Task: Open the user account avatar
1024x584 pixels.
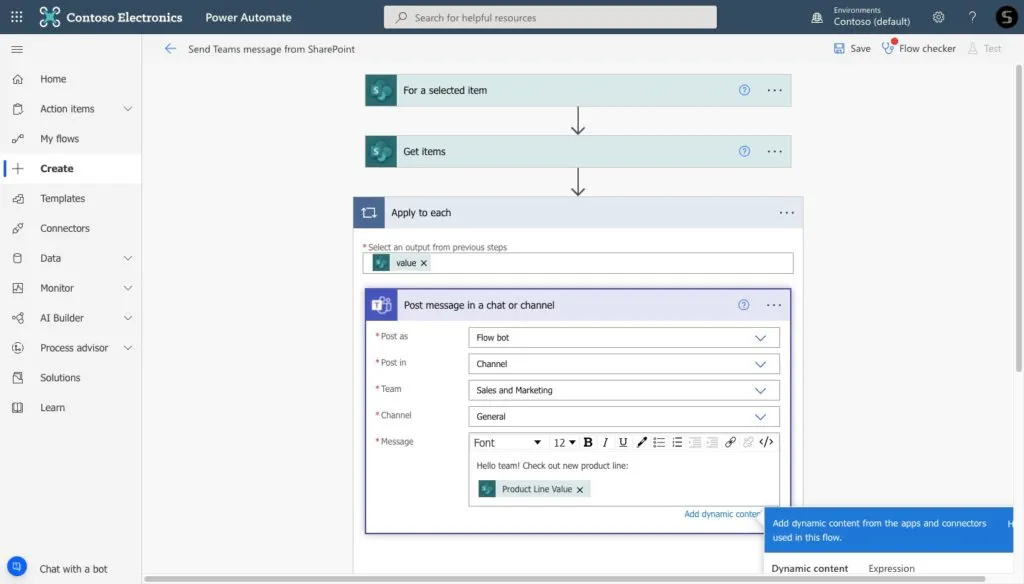Action: click(1006, 17)
